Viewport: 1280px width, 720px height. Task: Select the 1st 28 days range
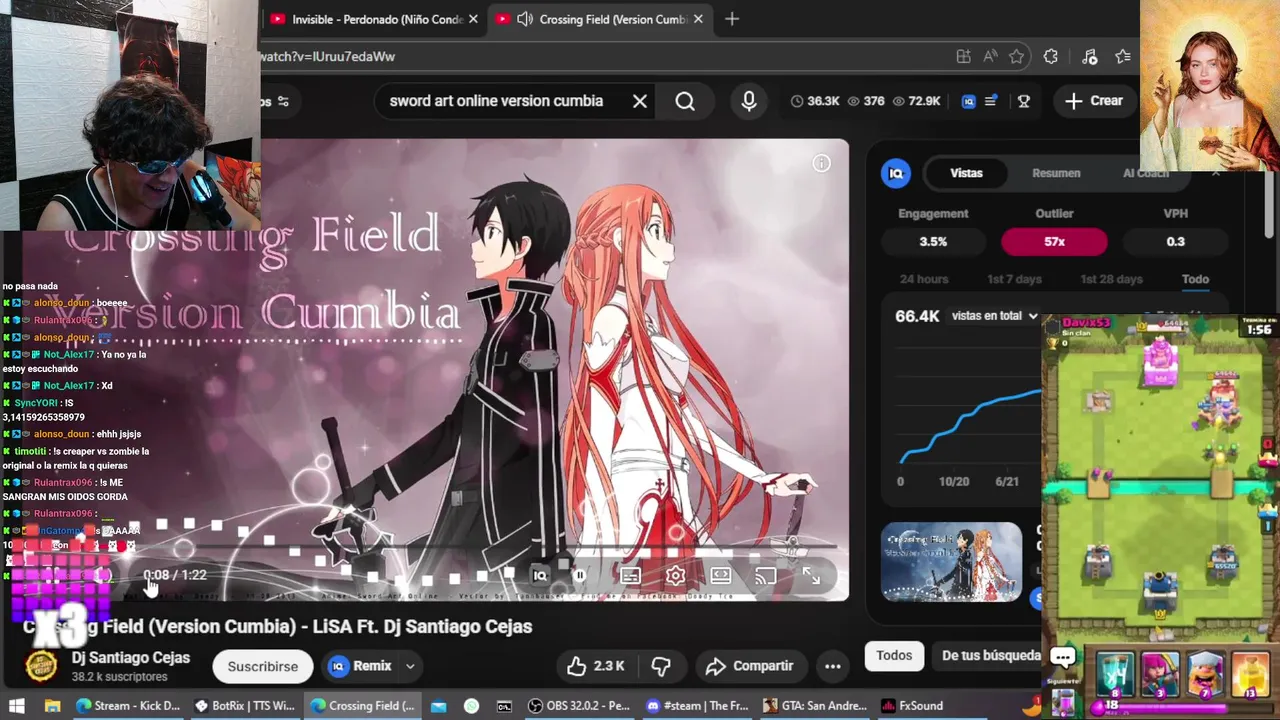pos(1111,280)
